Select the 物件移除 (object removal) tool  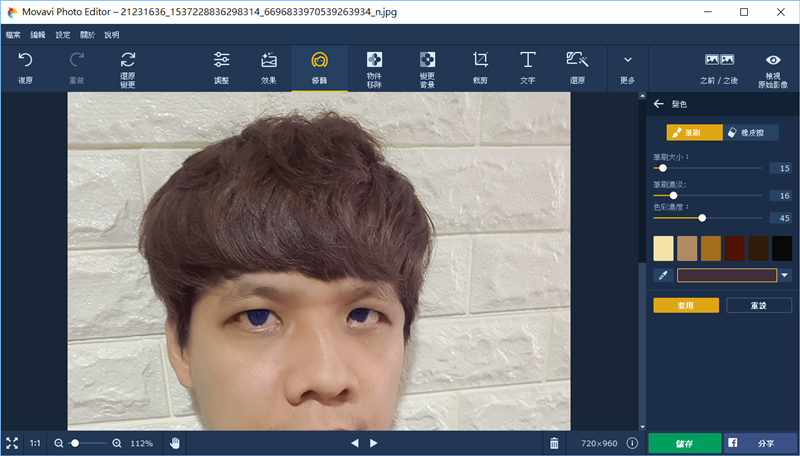coord(374,62)
